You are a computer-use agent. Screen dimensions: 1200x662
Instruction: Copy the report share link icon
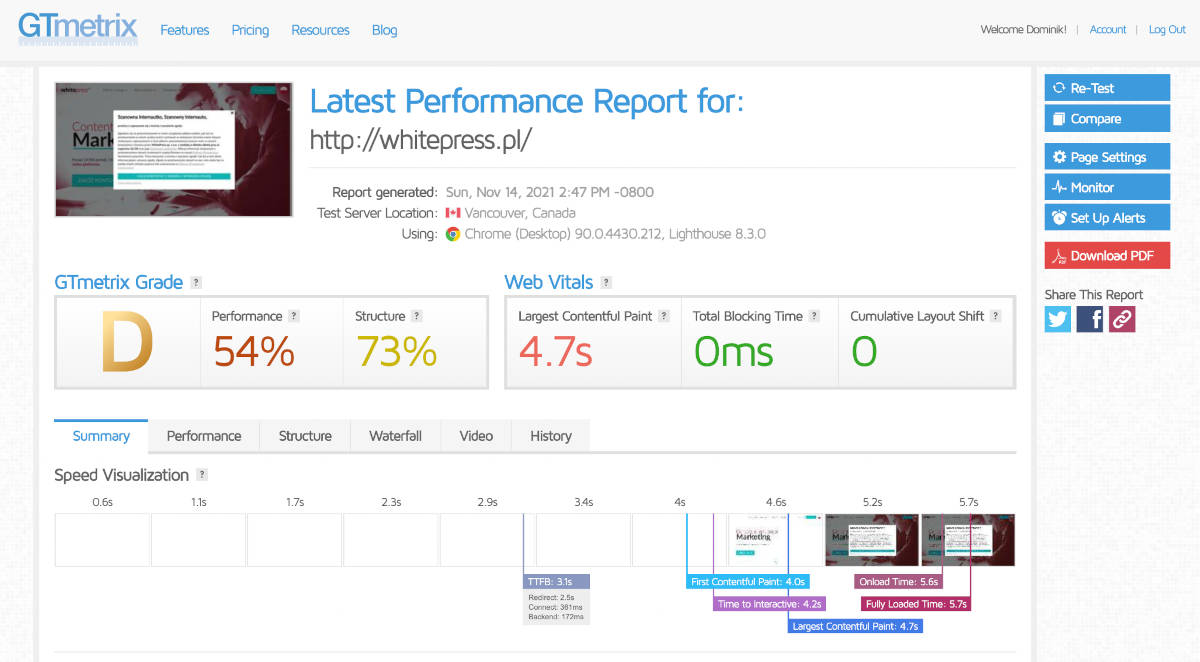click(x=1122, y=319)
